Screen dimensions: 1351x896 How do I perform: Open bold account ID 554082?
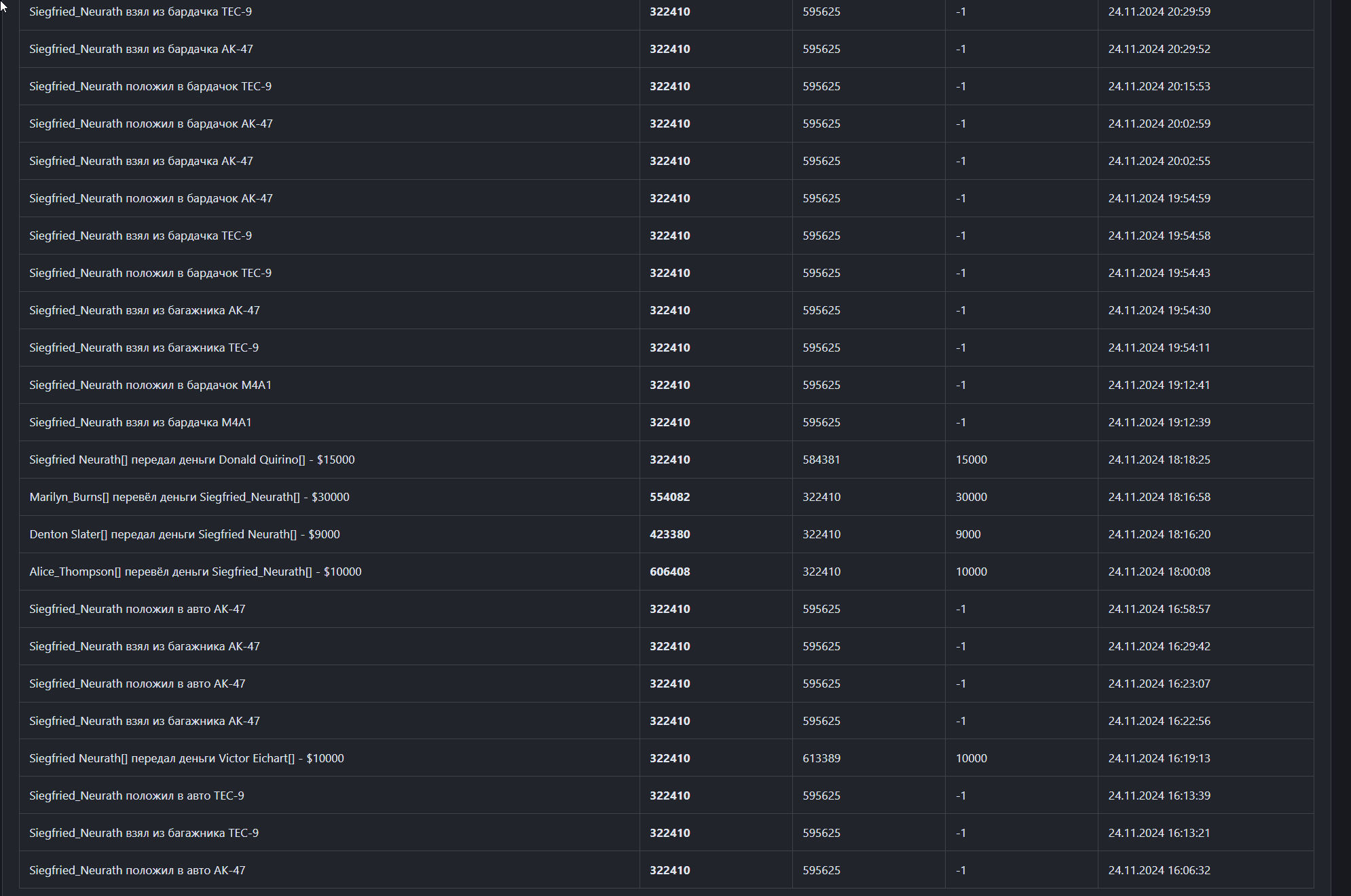[669, 497]
